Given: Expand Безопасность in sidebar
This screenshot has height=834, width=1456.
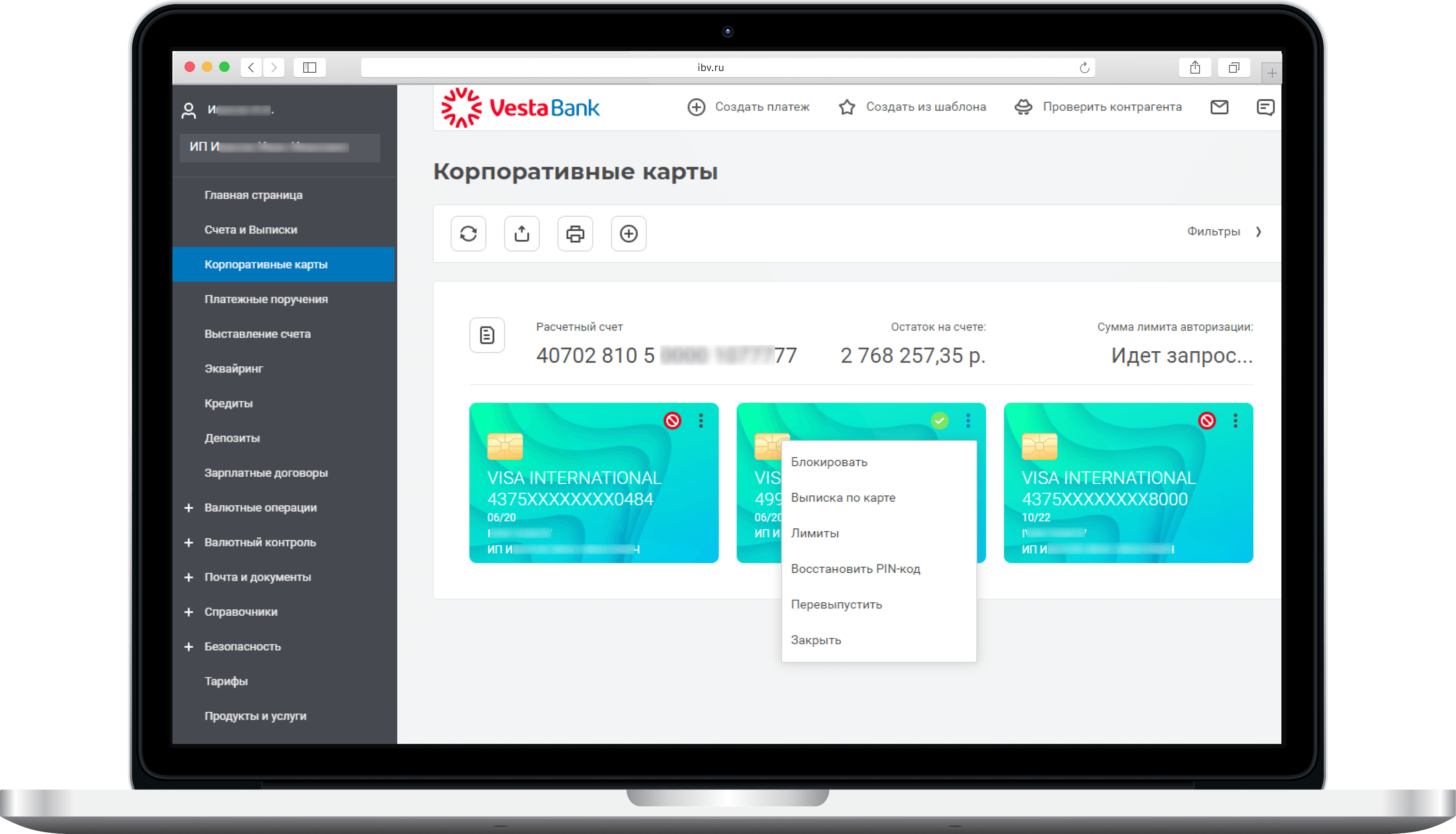Looking at the screenshot, I should point(188,647).
